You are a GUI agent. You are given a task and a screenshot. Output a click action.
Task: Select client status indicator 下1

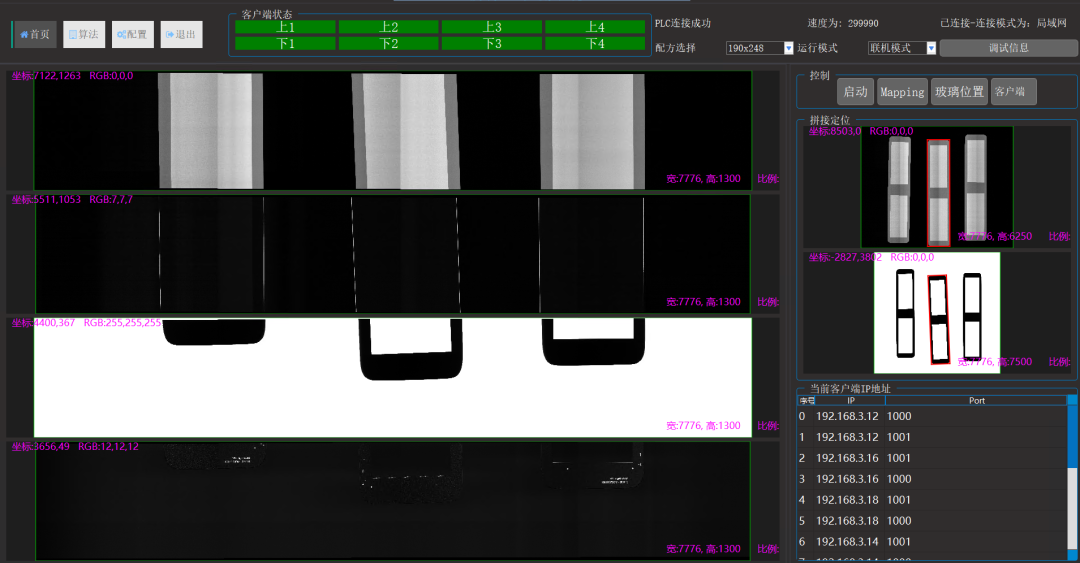285,43
